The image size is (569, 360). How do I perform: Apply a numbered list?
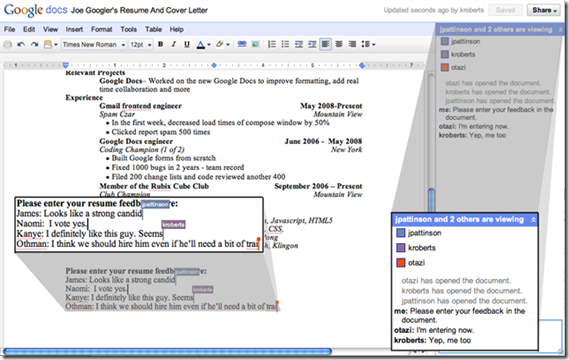pyautogui.click(x=272, y=44)
